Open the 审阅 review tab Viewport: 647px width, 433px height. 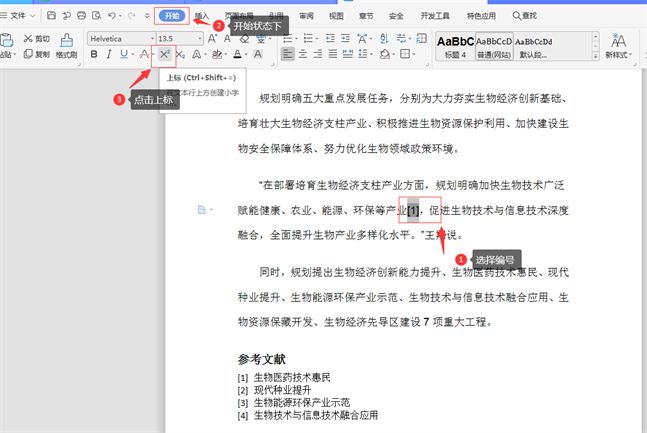[306, 16]
